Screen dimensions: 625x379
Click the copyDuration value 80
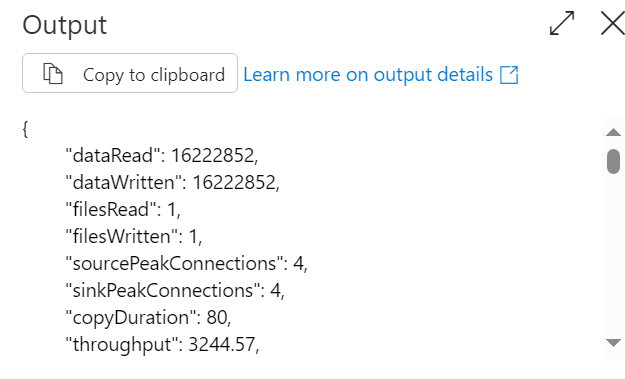tap(219, 318)
